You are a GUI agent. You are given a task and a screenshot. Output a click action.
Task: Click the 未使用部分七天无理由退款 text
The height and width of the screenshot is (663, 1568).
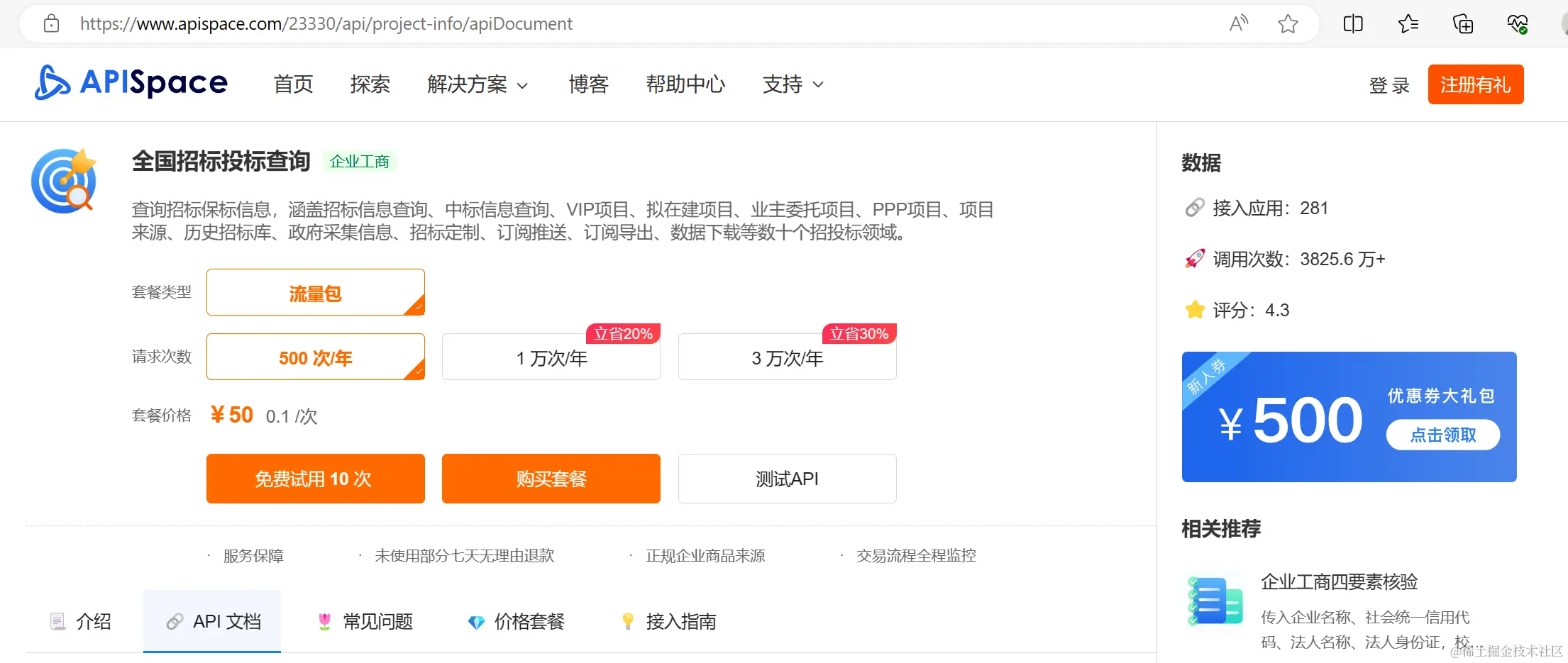[465, 556]
